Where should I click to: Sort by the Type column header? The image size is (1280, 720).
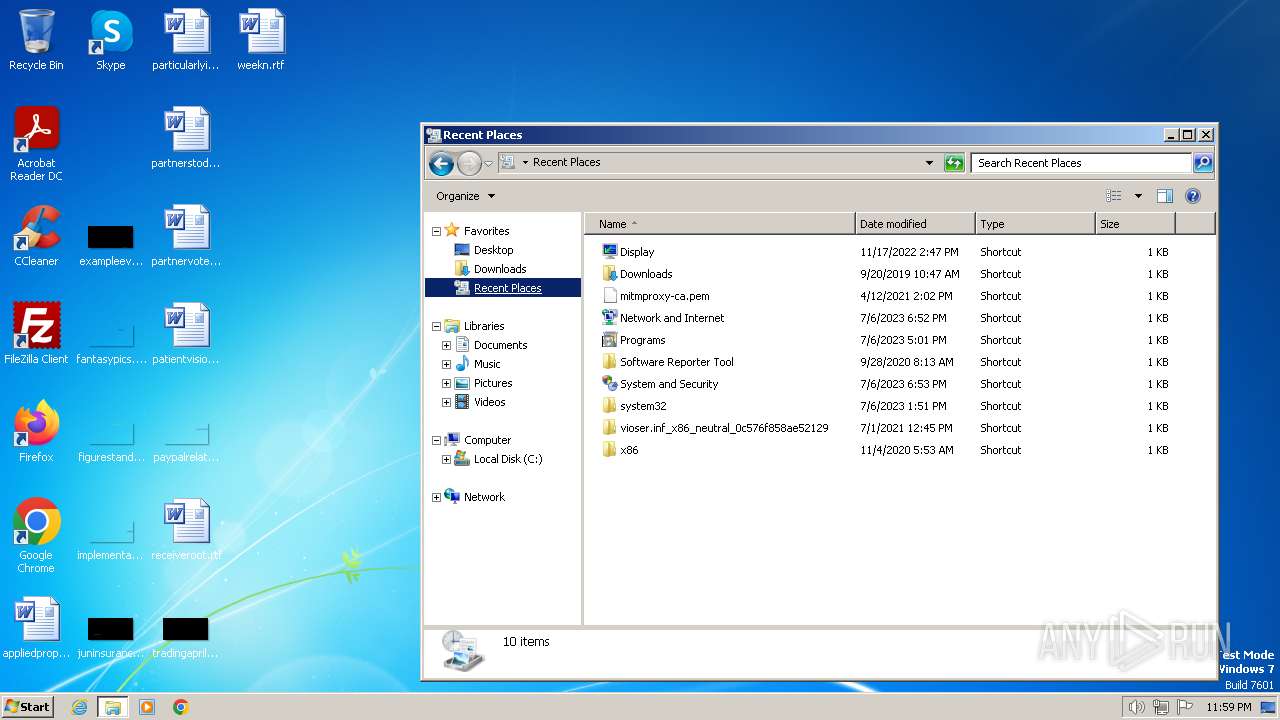coord(1035,224)
